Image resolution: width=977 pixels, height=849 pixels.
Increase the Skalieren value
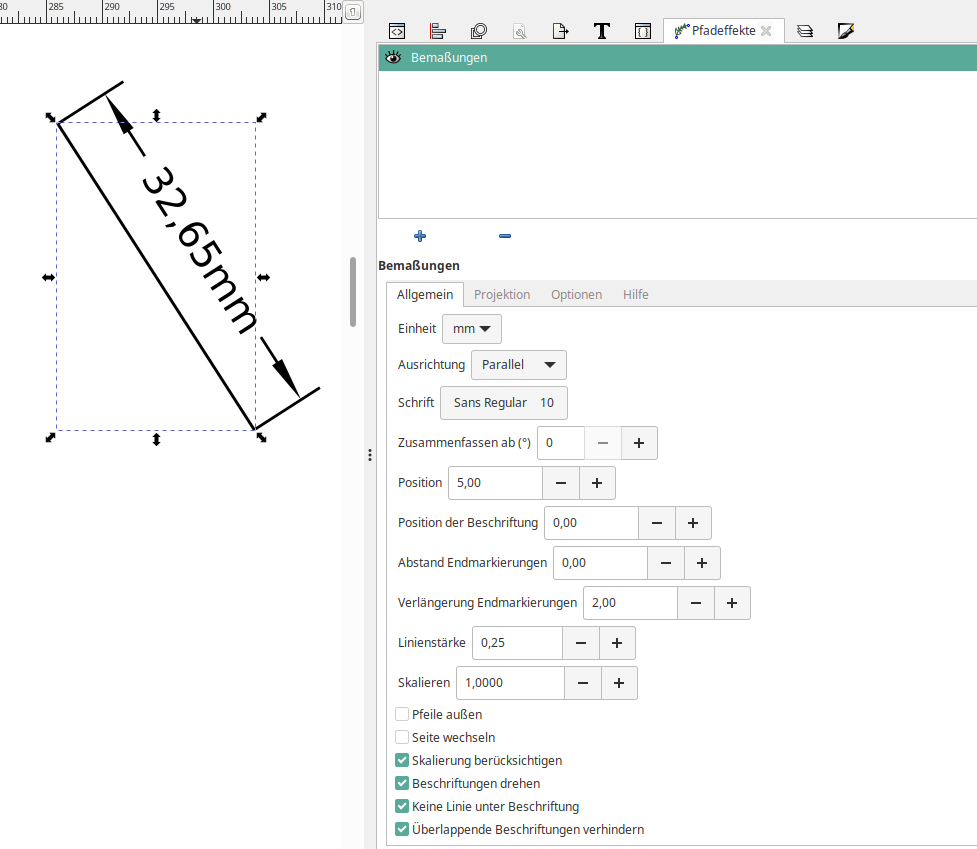pyautogui.click(x=619, y=683)
